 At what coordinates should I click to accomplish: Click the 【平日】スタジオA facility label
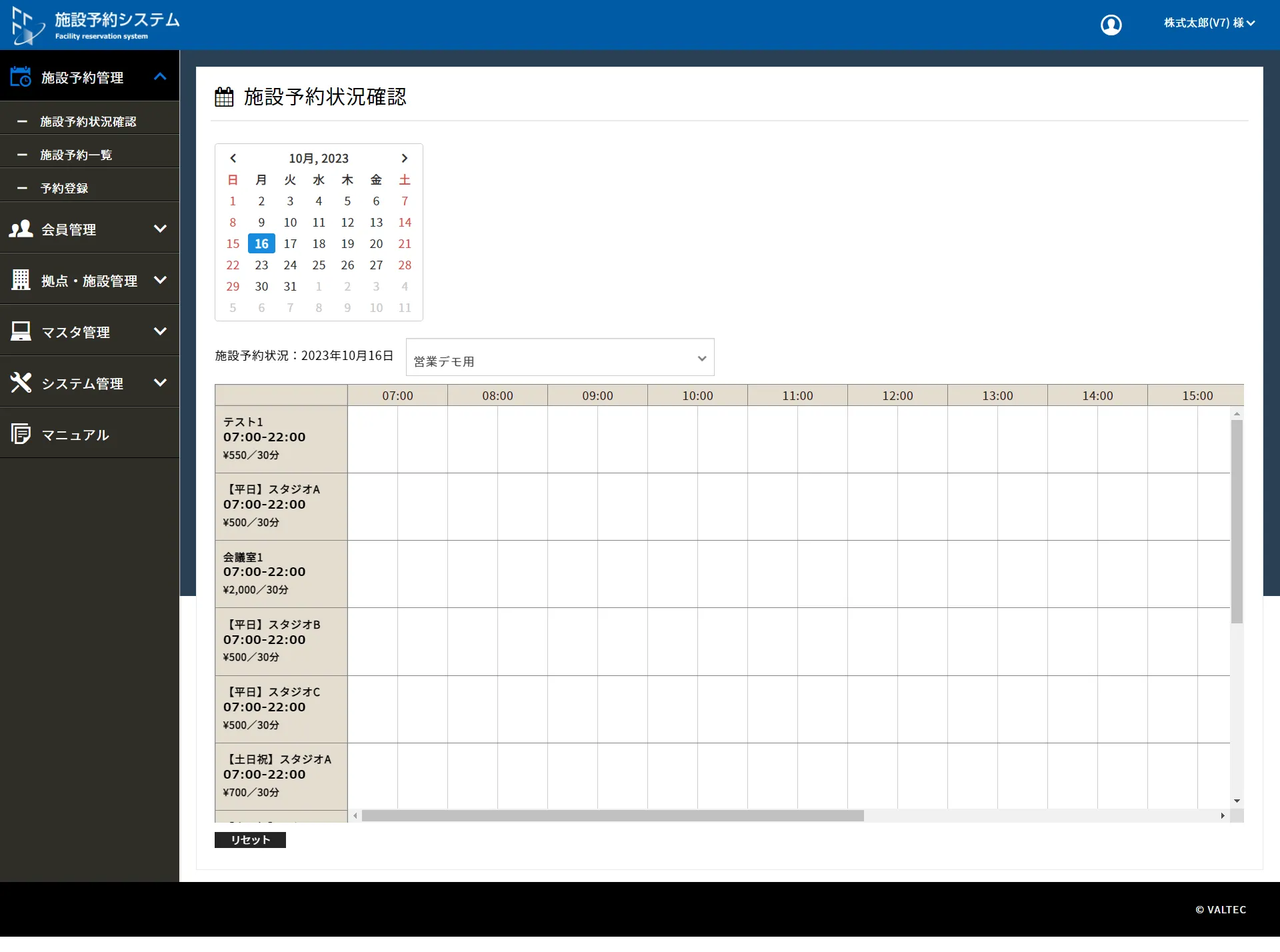point(272,489)
